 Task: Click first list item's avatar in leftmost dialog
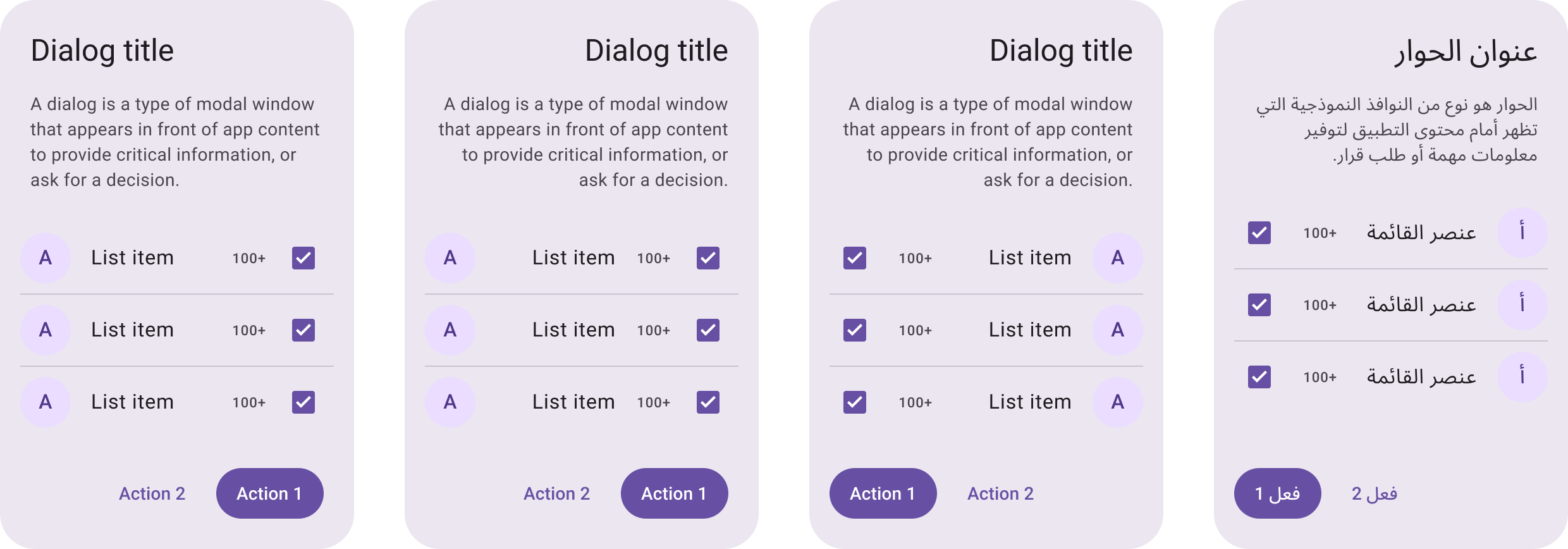click(46, 258)
